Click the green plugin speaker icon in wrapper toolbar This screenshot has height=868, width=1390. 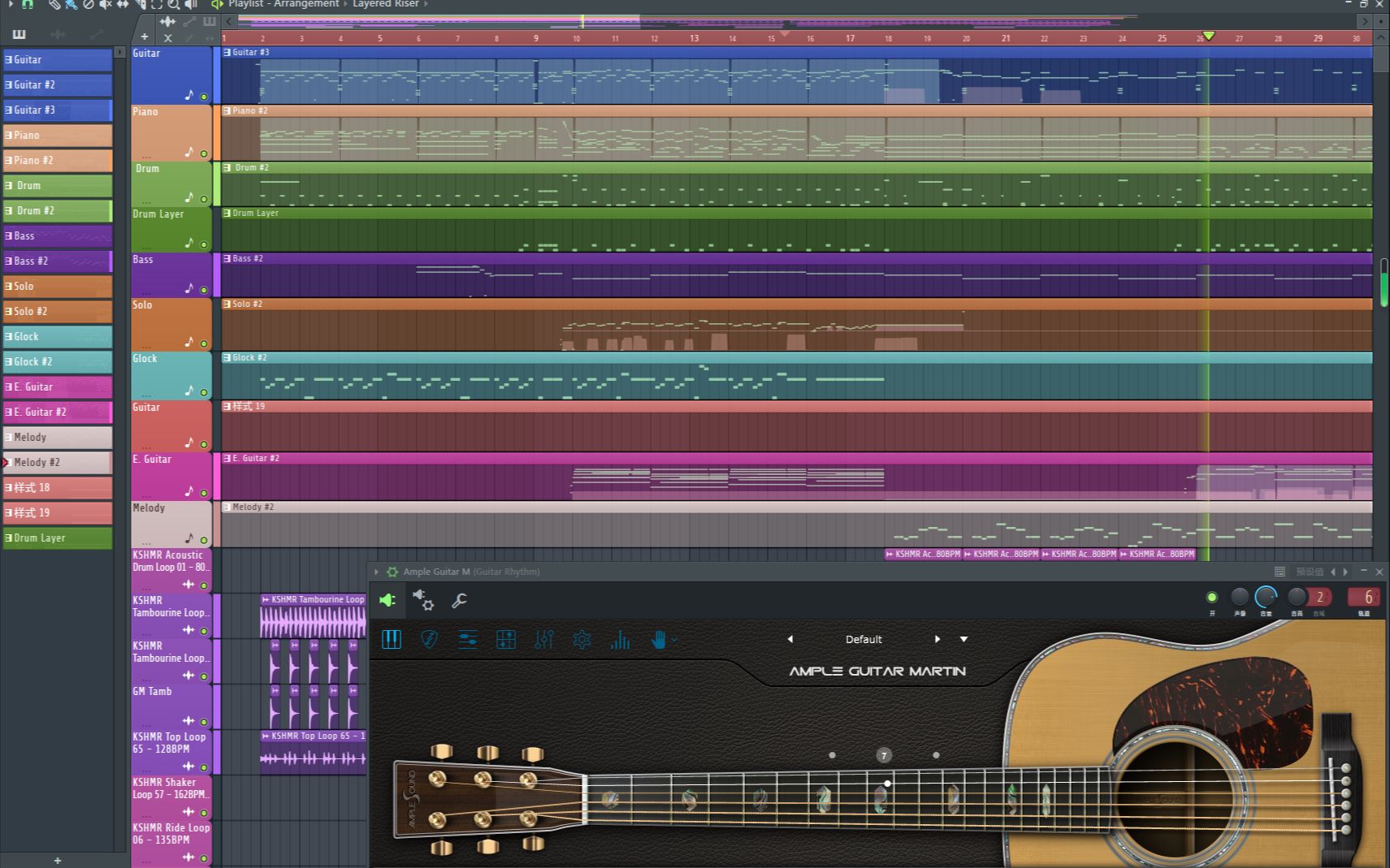coord(388,600)
